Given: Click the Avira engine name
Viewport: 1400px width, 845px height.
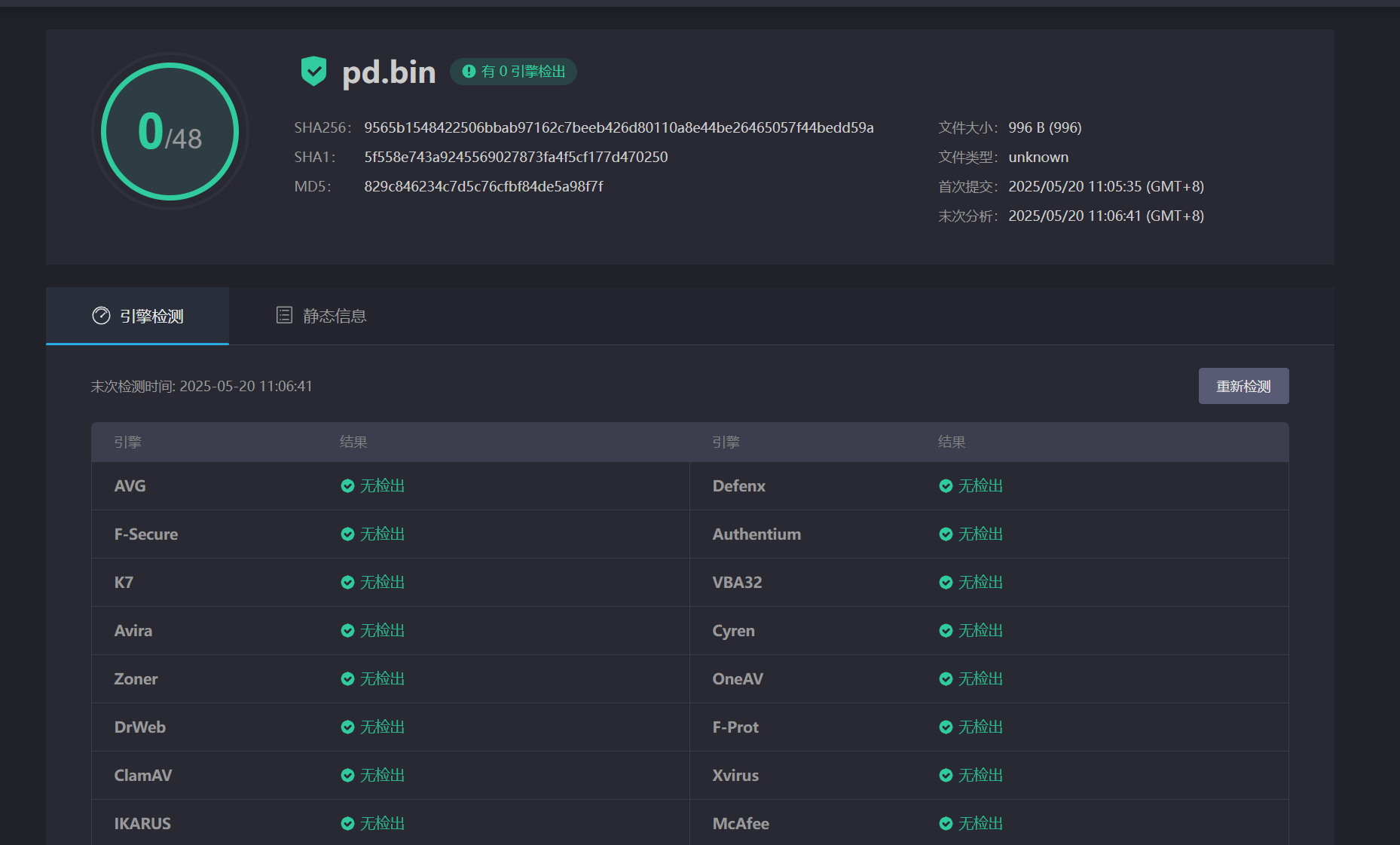Looking at the screenshot, I should pos(133,631).
